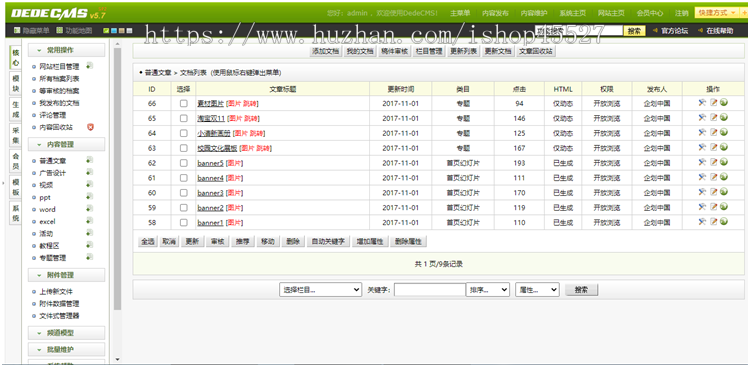The image size is (750, 367).
Task: Choose the green skin color swatch
Action: [106, 31]
